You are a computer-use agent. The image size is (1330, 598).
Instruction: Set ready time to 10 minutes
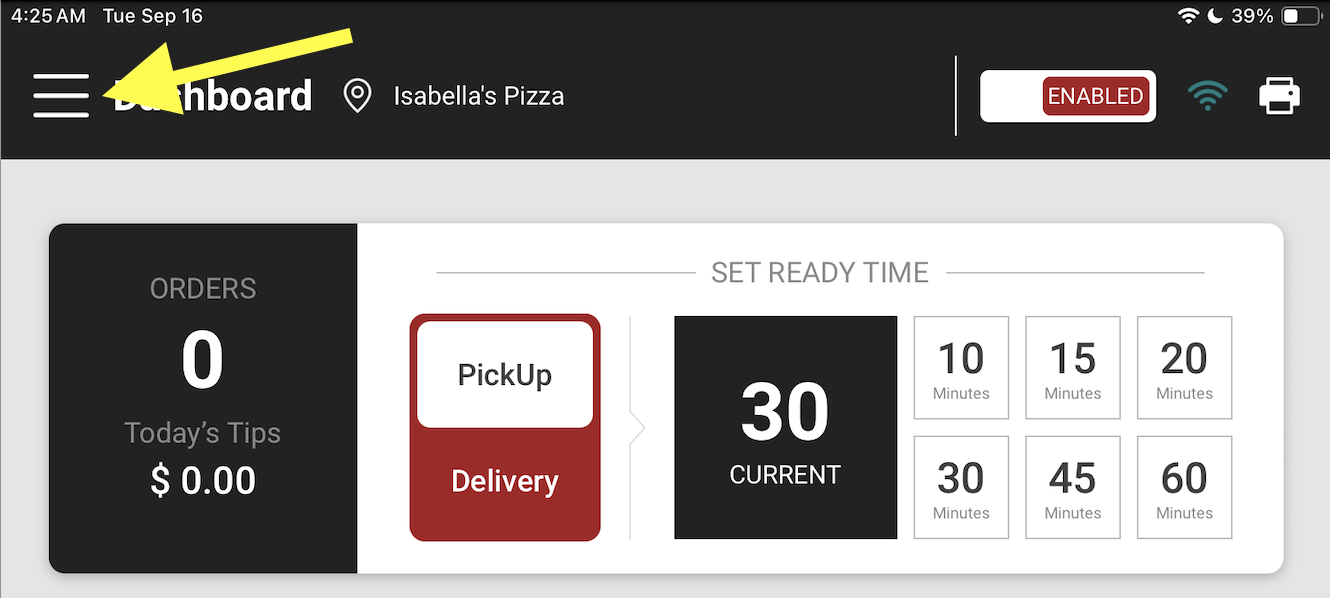click(961, 368)
